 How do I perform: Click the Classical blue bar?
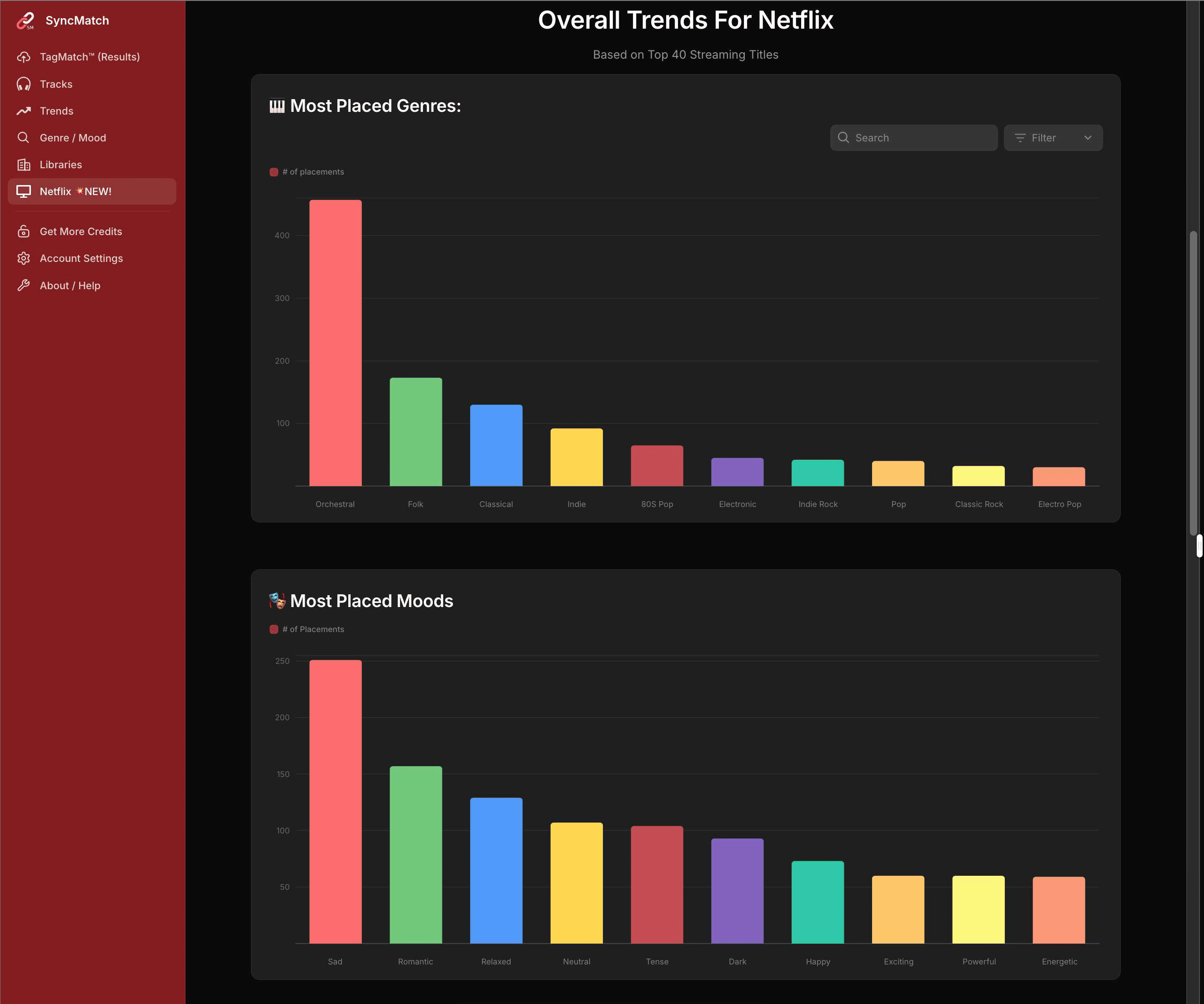click(x=496, y=446)
